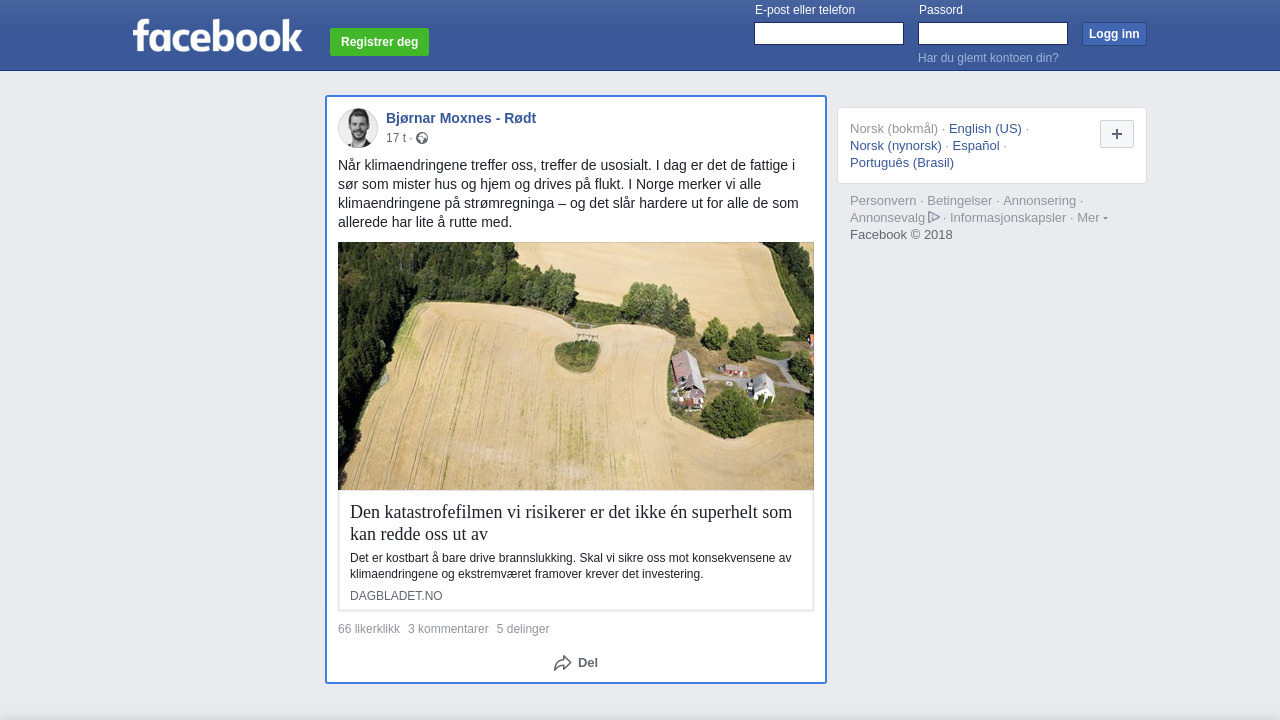1280x720 pixels.
Task: Open the 3 kommentarer link
Action: 448,629
